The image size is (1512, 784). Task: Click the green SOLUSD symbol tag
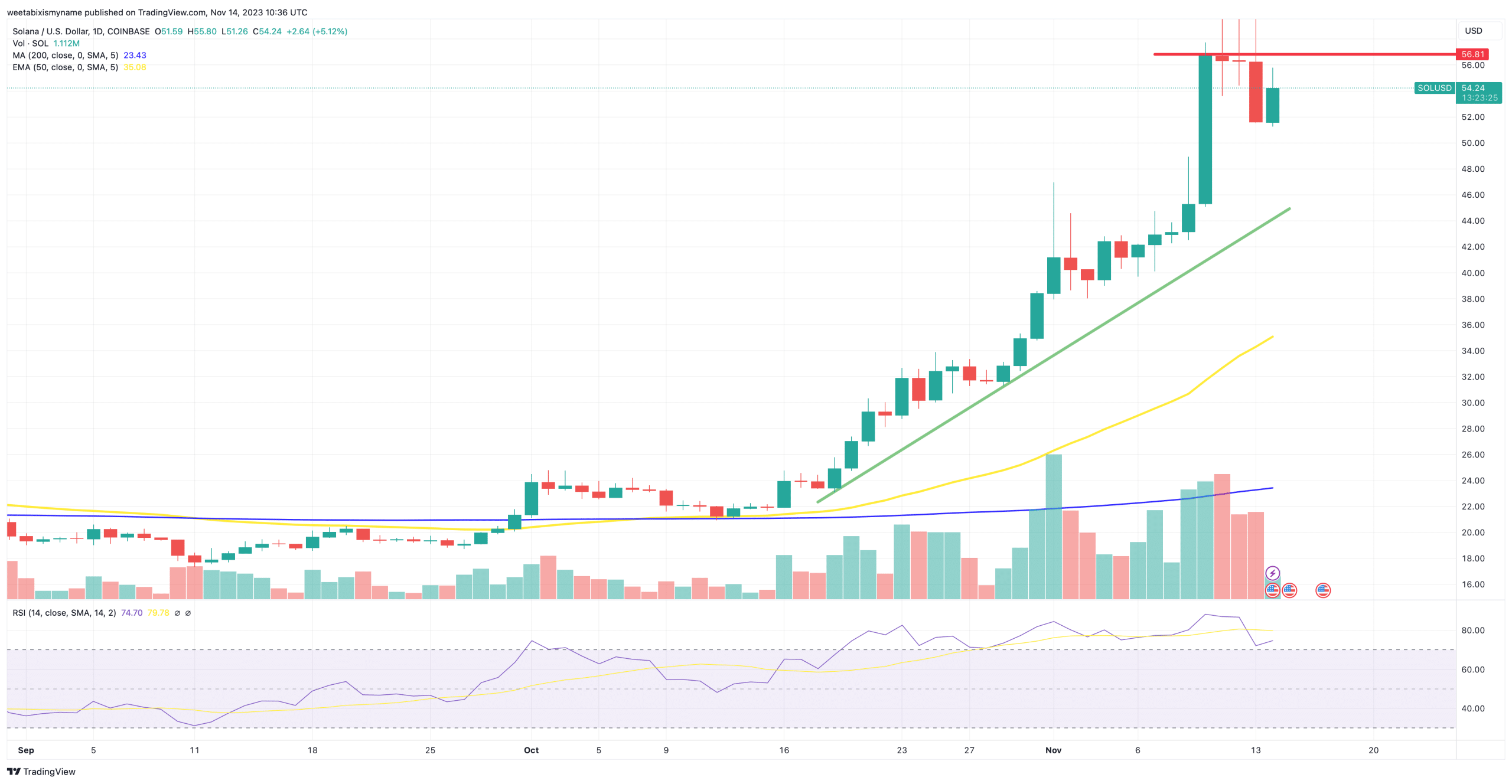(1434, 88)
